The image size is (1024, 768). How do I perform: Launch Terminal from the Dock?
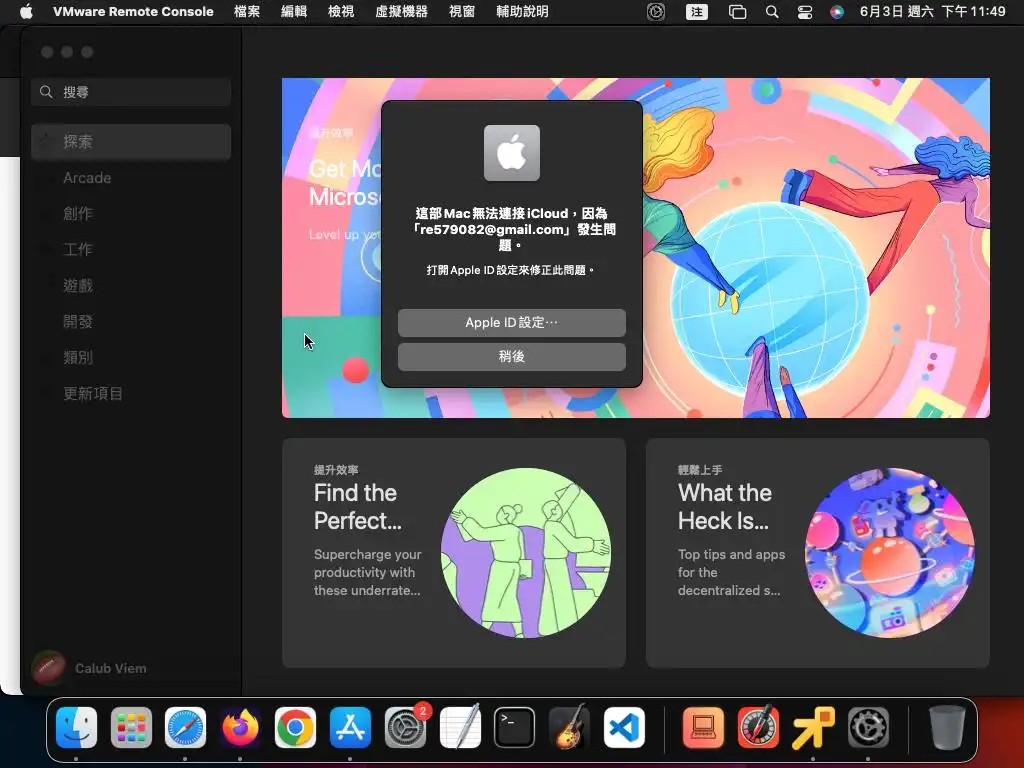tap(515, 728)
